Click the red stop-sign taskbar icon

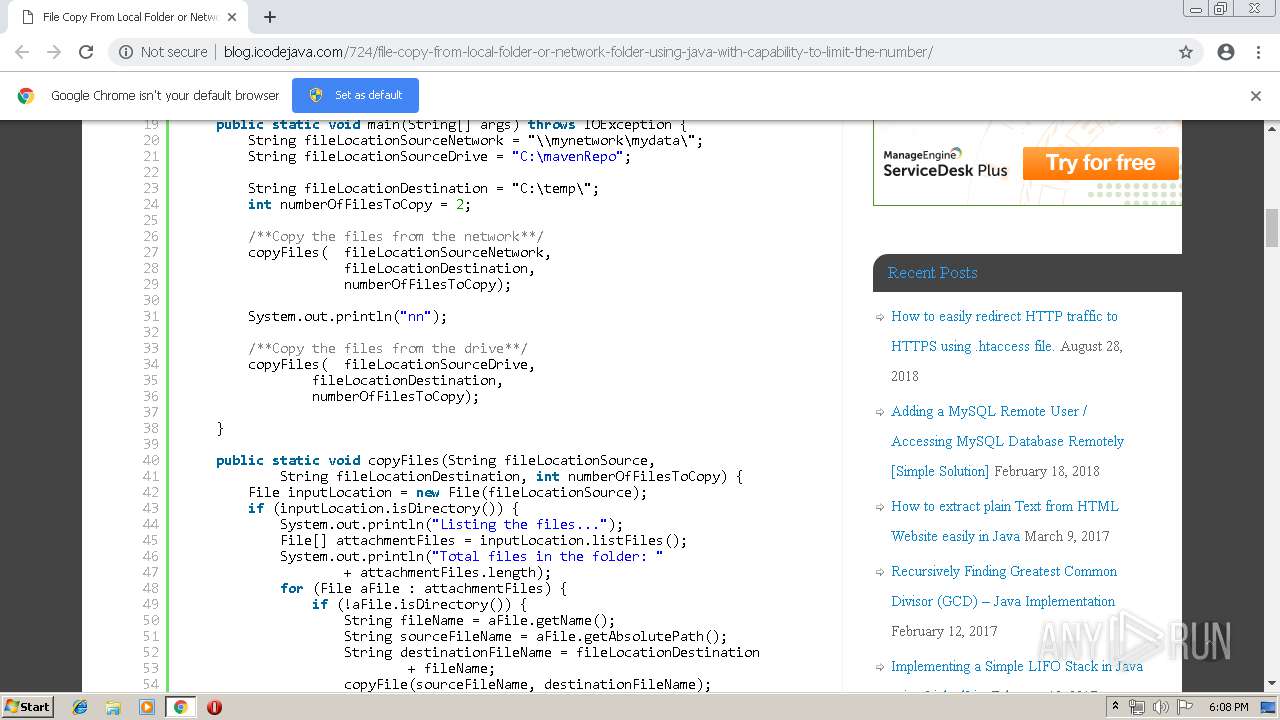pyautogui.click(x=214, y=707)
